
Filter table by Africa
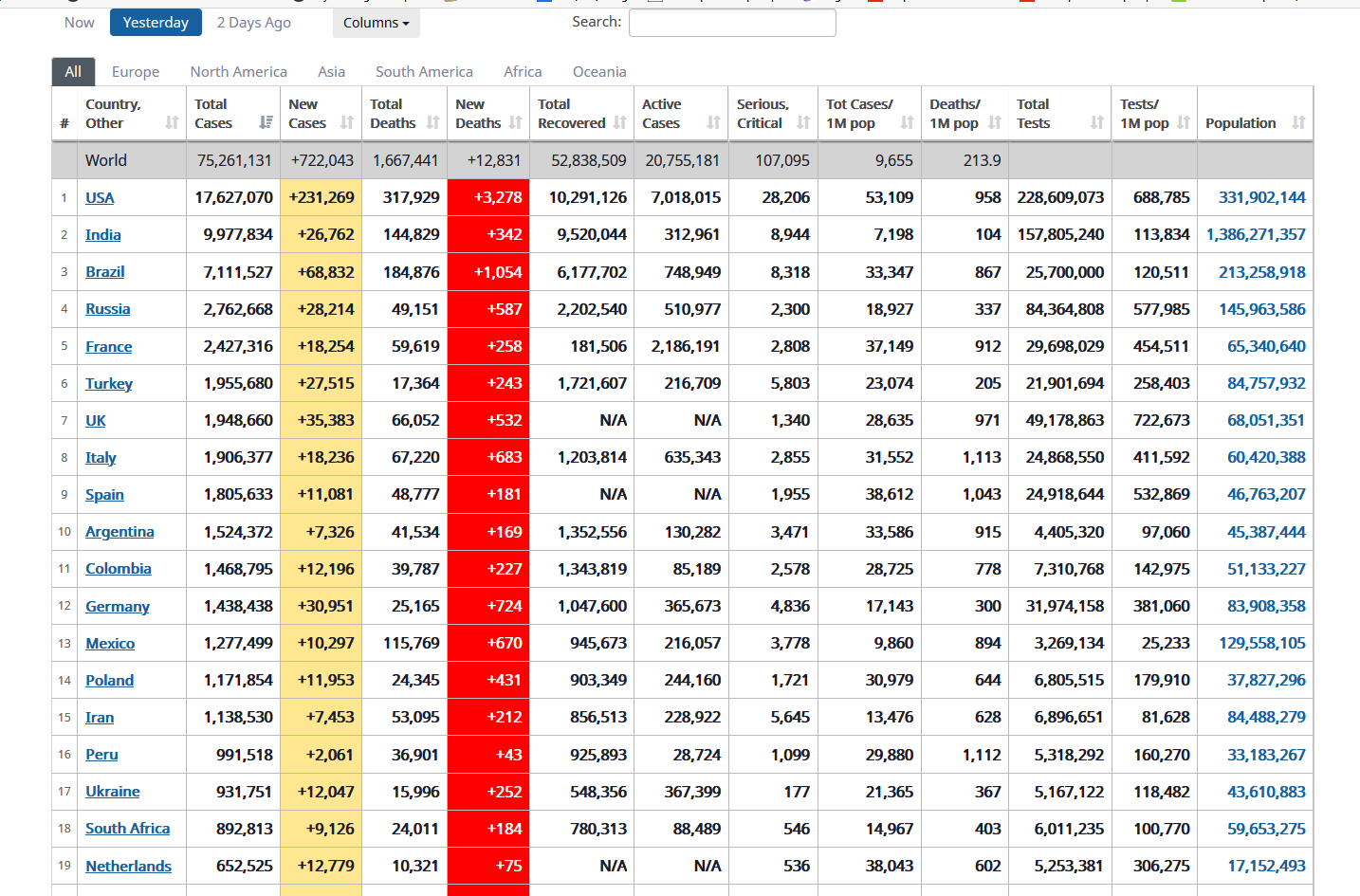[523, 72]
